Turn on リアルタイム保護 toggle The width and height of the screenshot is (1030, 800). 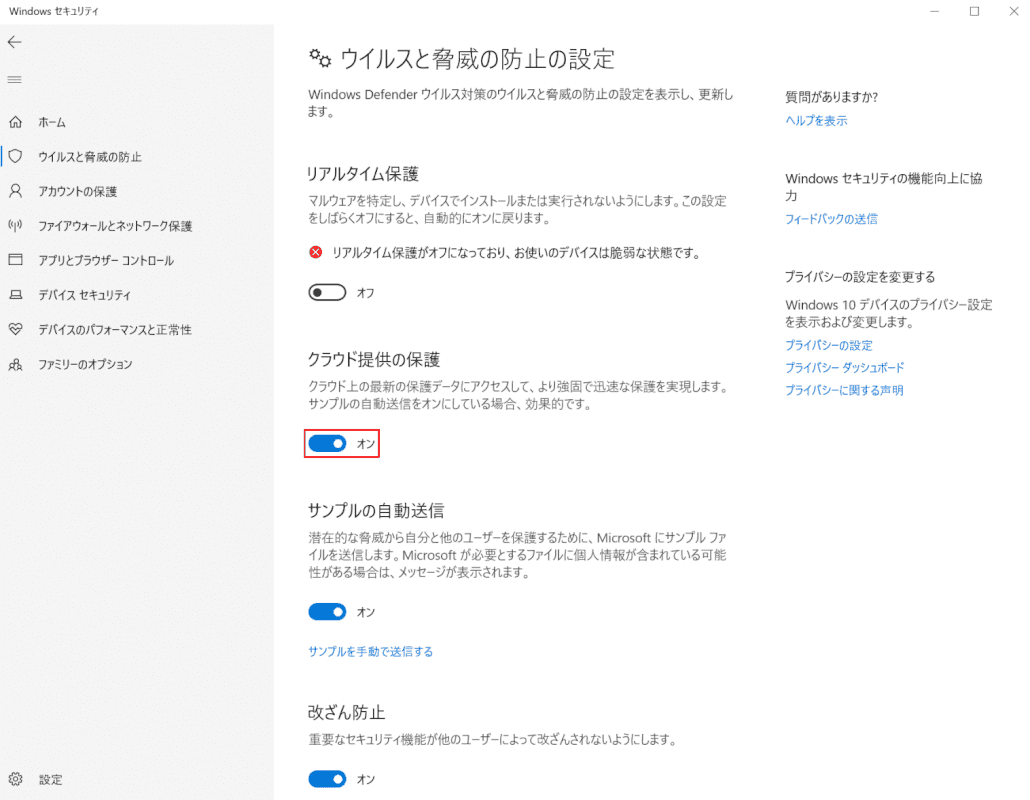327,292
